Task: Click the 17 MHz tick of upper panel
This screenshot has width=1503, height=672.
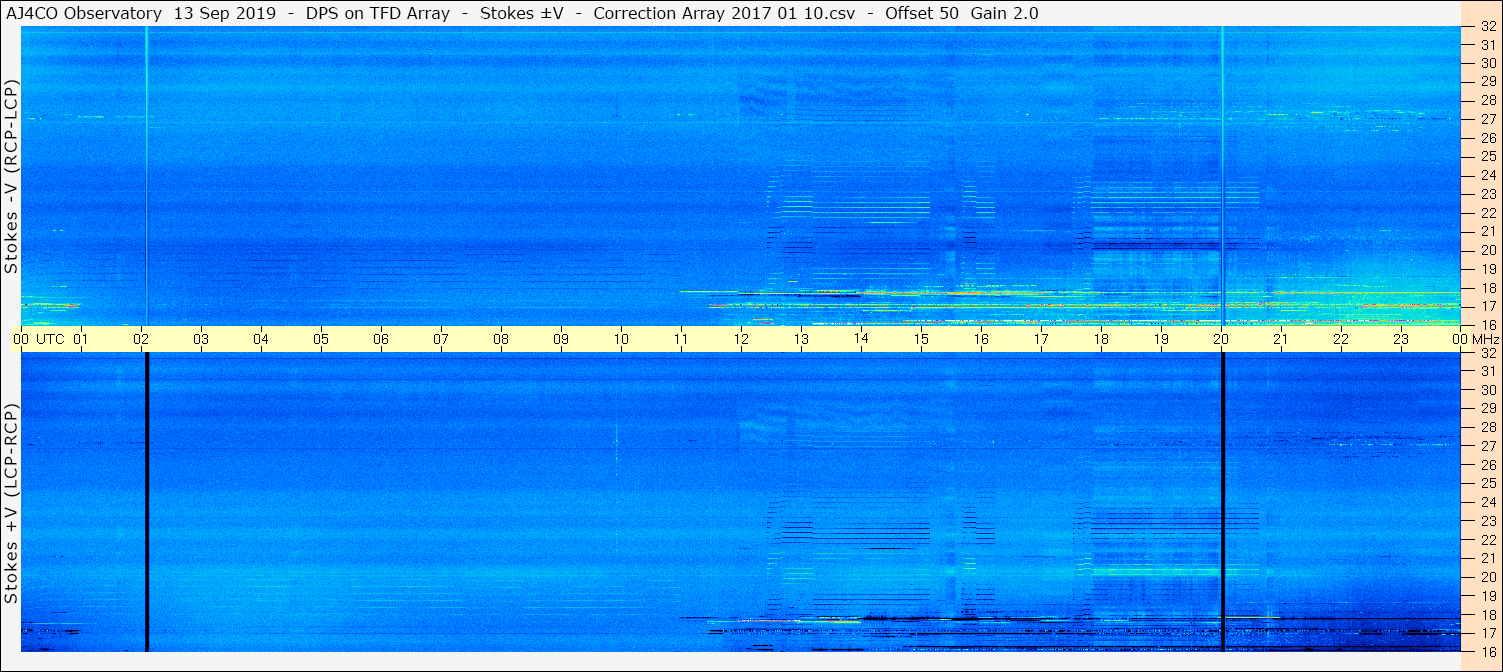Action: tap(1487, 306)
